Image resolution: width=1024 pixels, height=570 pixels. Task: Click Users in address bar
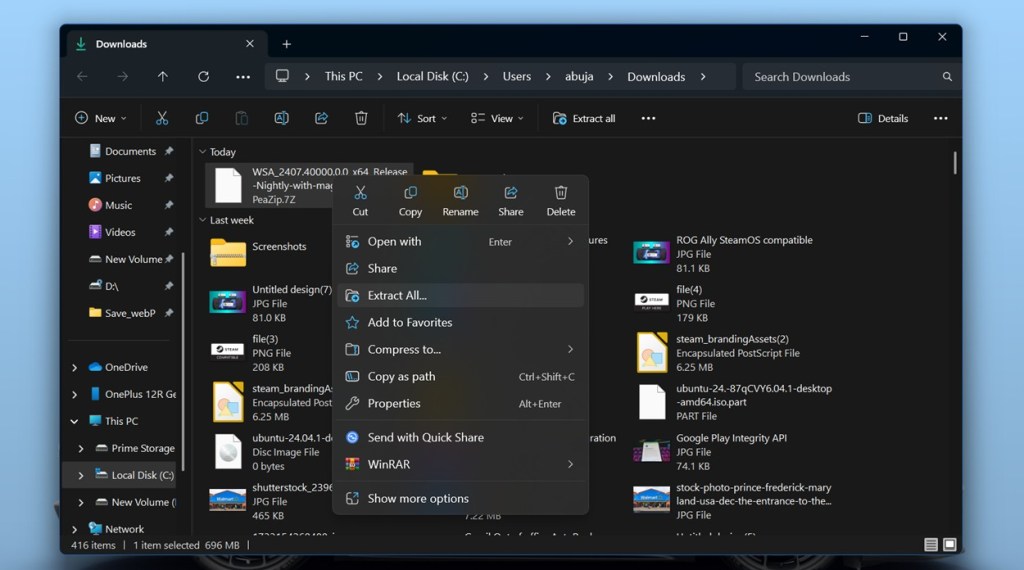tap(517, 76)
